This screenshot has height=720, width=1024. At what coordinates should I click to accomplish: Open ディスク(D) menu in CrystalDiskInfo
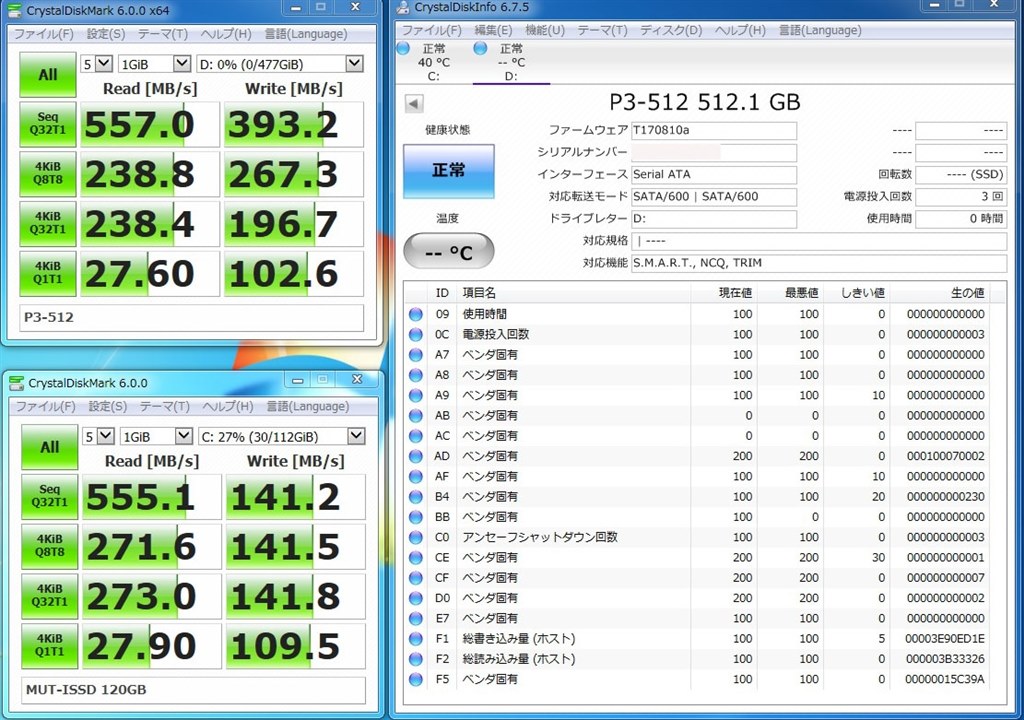tap(671, 30)
